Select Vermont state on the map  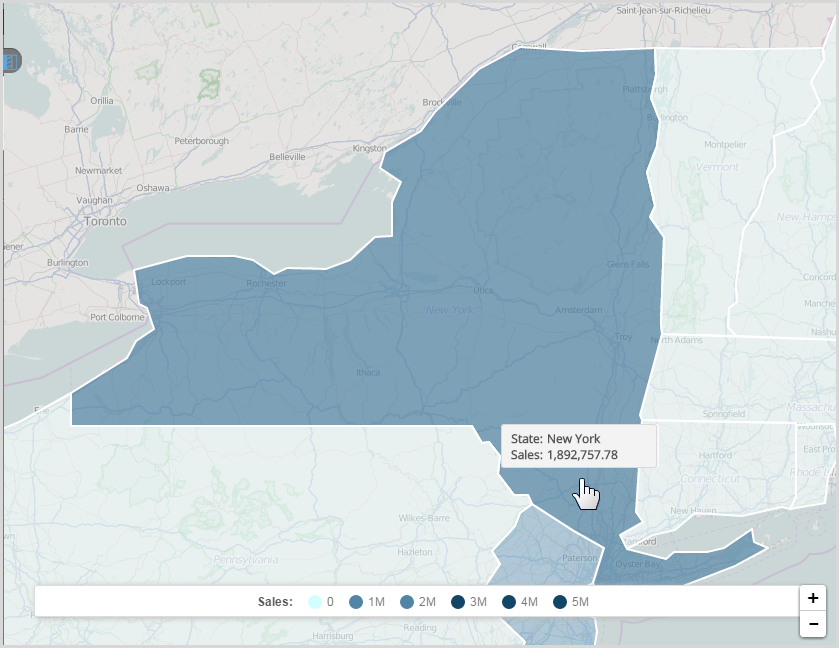tap(710, 200)
